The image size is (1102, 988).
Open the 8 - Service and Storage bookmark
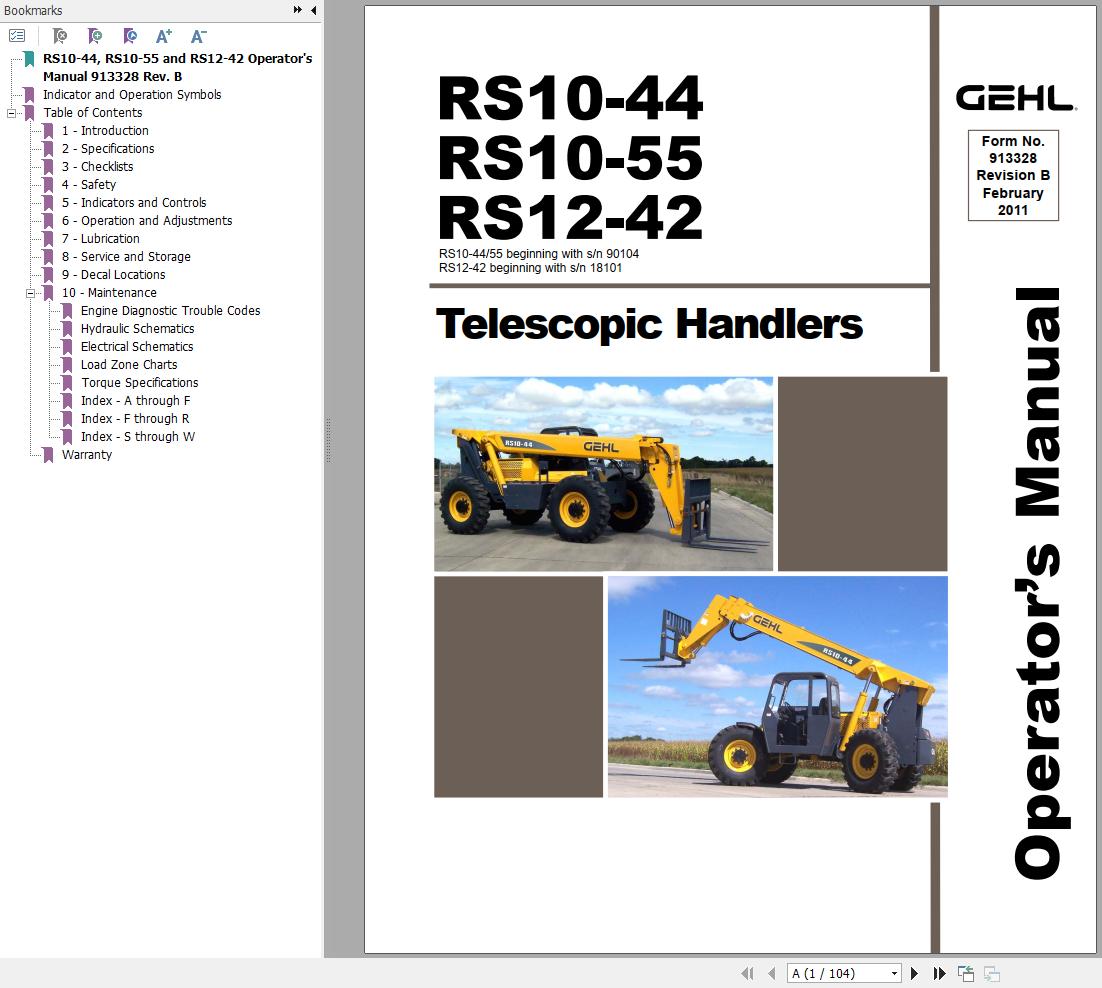coord(127,256)
